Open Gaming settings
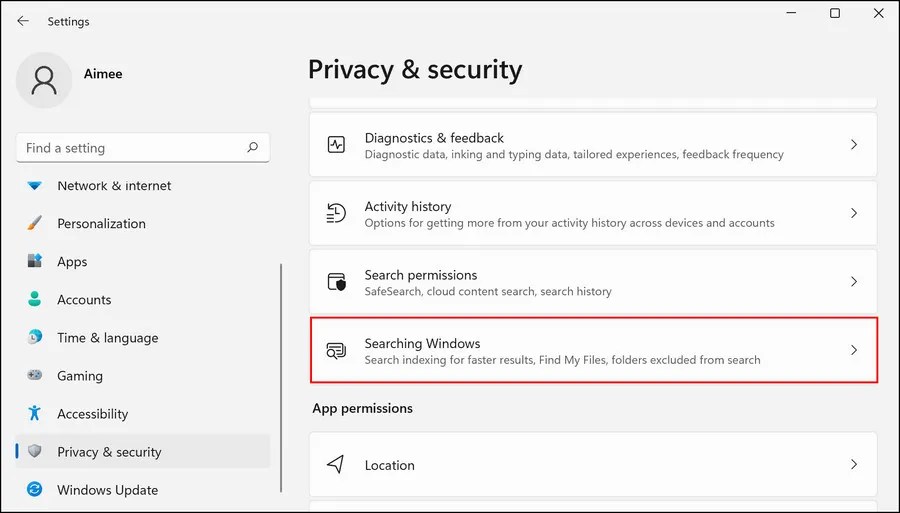 (143, 375)
